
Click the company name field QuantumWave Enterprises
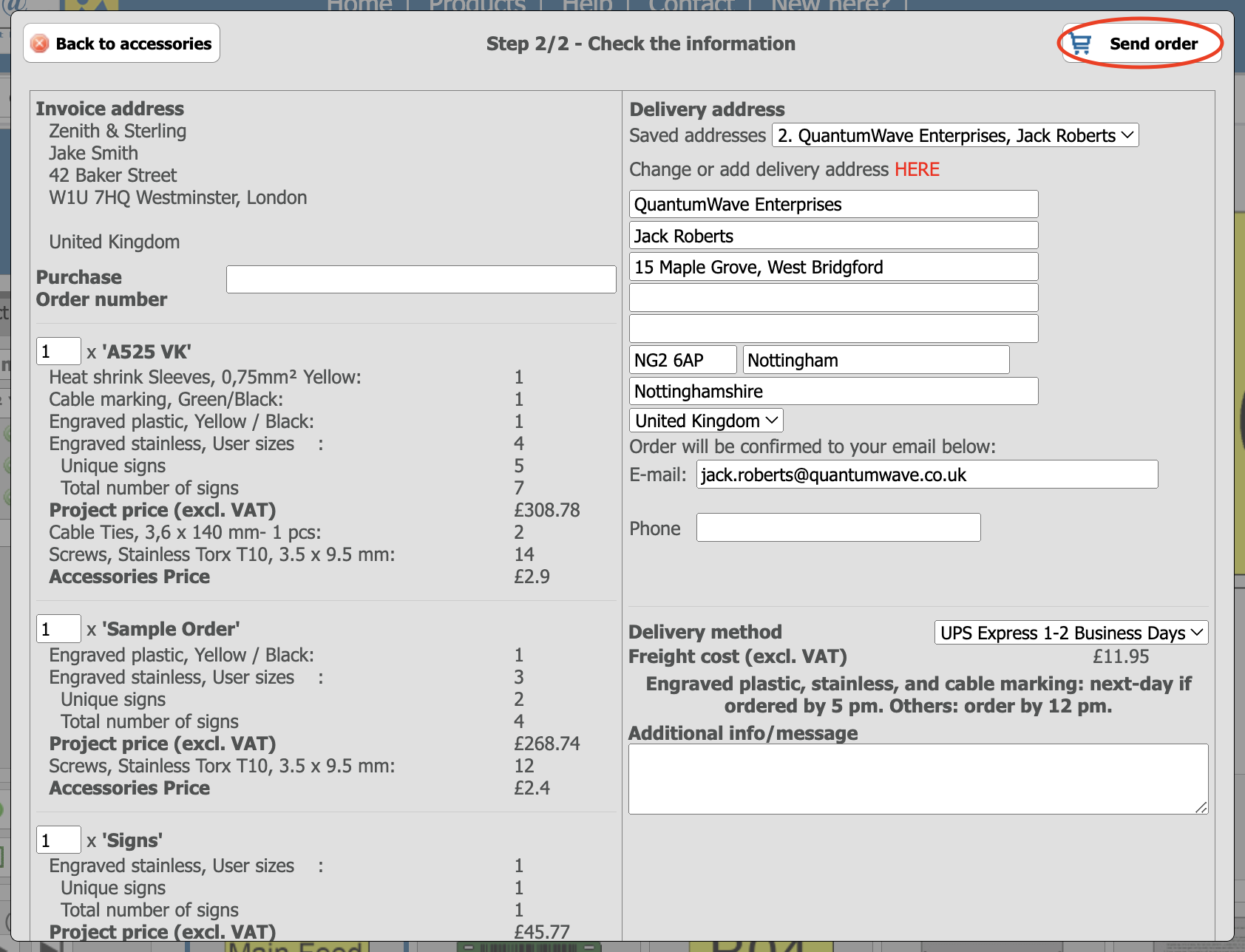click(834, 204)
